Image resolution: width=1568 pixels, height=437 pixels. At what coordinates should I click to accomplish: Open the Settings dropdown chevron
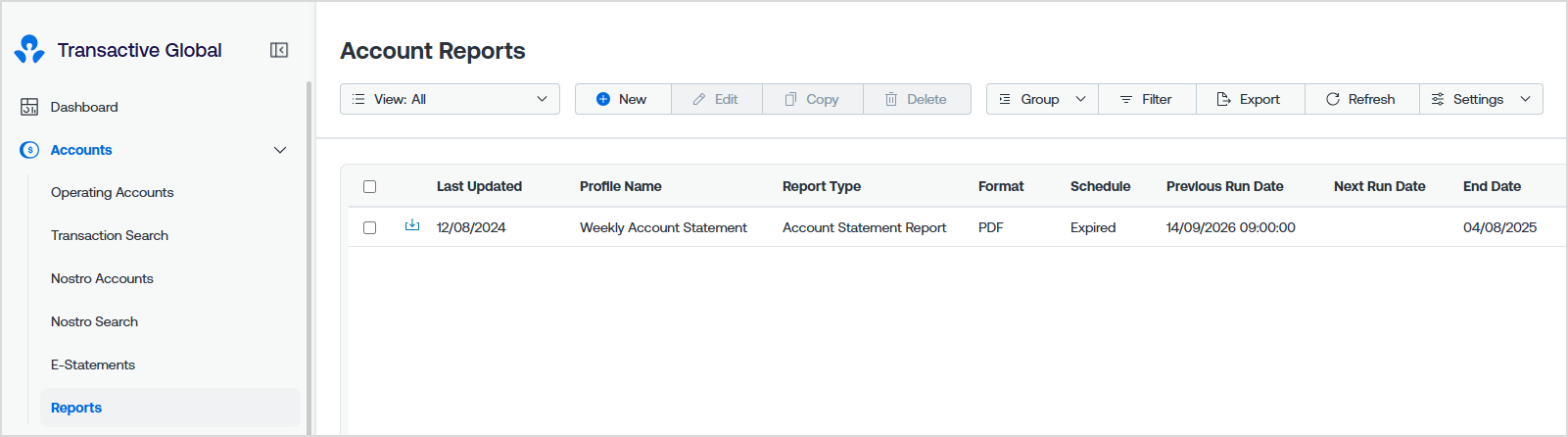(x=1525, y=99)
